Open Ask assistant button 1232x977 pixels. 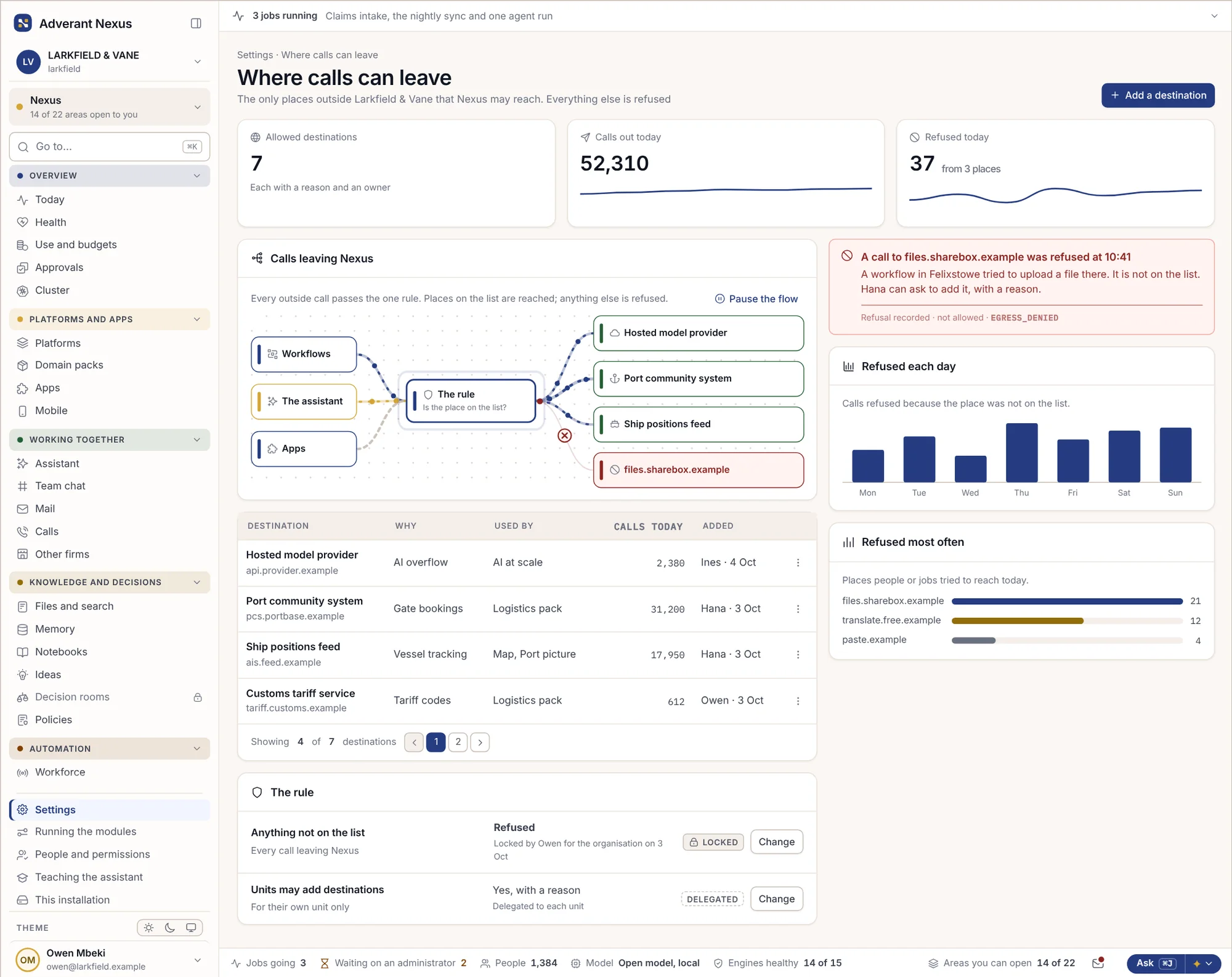click(1155, 963)
